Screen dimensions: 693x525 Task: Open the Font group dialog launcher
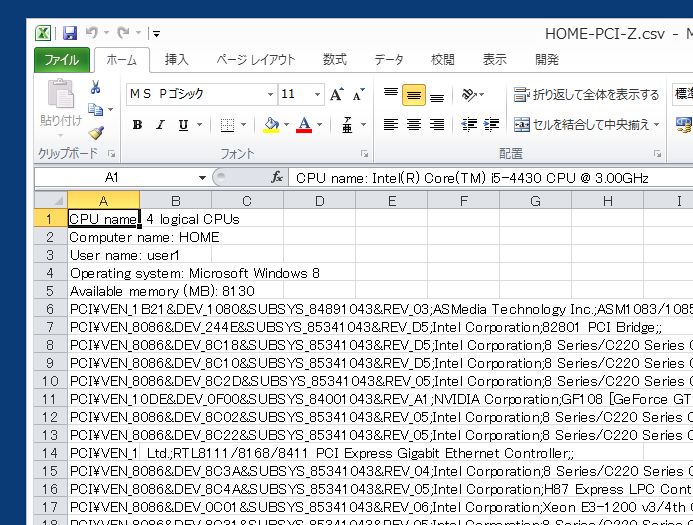(364, 154)
